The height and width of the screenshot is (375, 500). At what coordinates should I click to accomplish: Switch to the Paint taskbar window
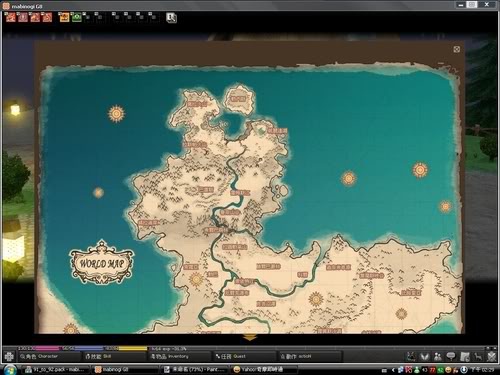(195, 369)
